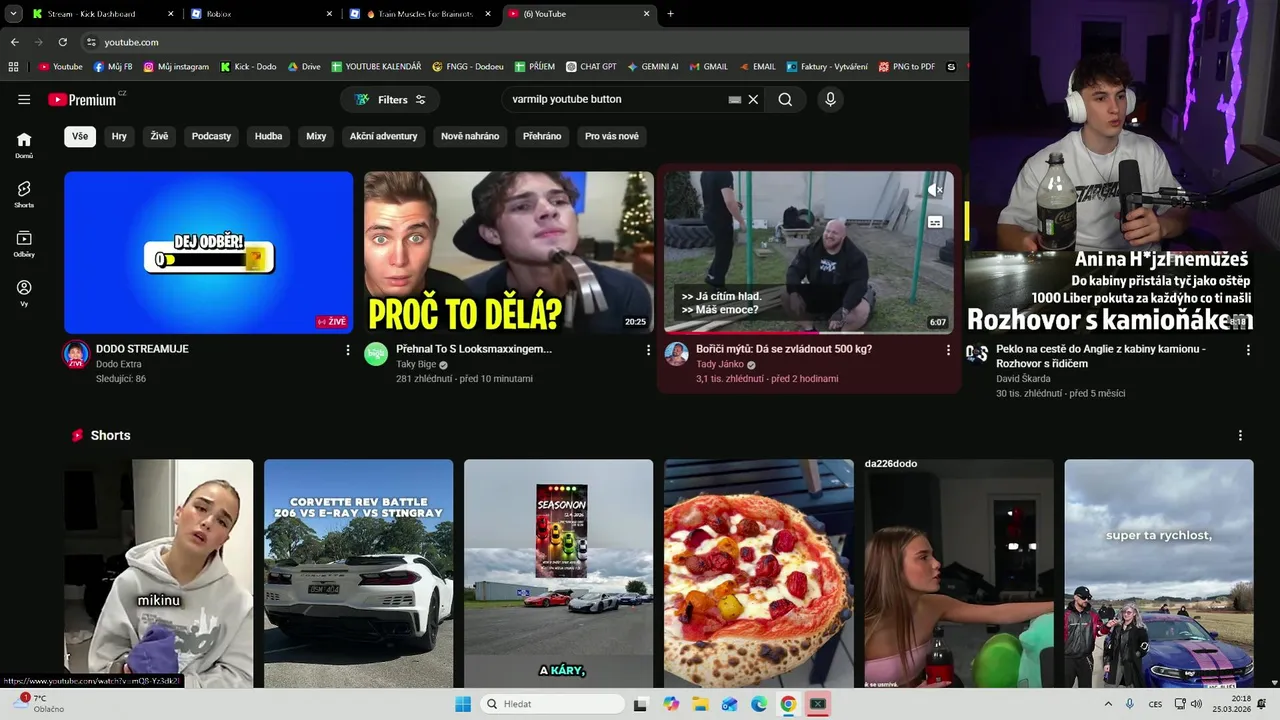1280x720 pixels.
Task: Open the Můj FB bookmark
Action: coord(113,67)
